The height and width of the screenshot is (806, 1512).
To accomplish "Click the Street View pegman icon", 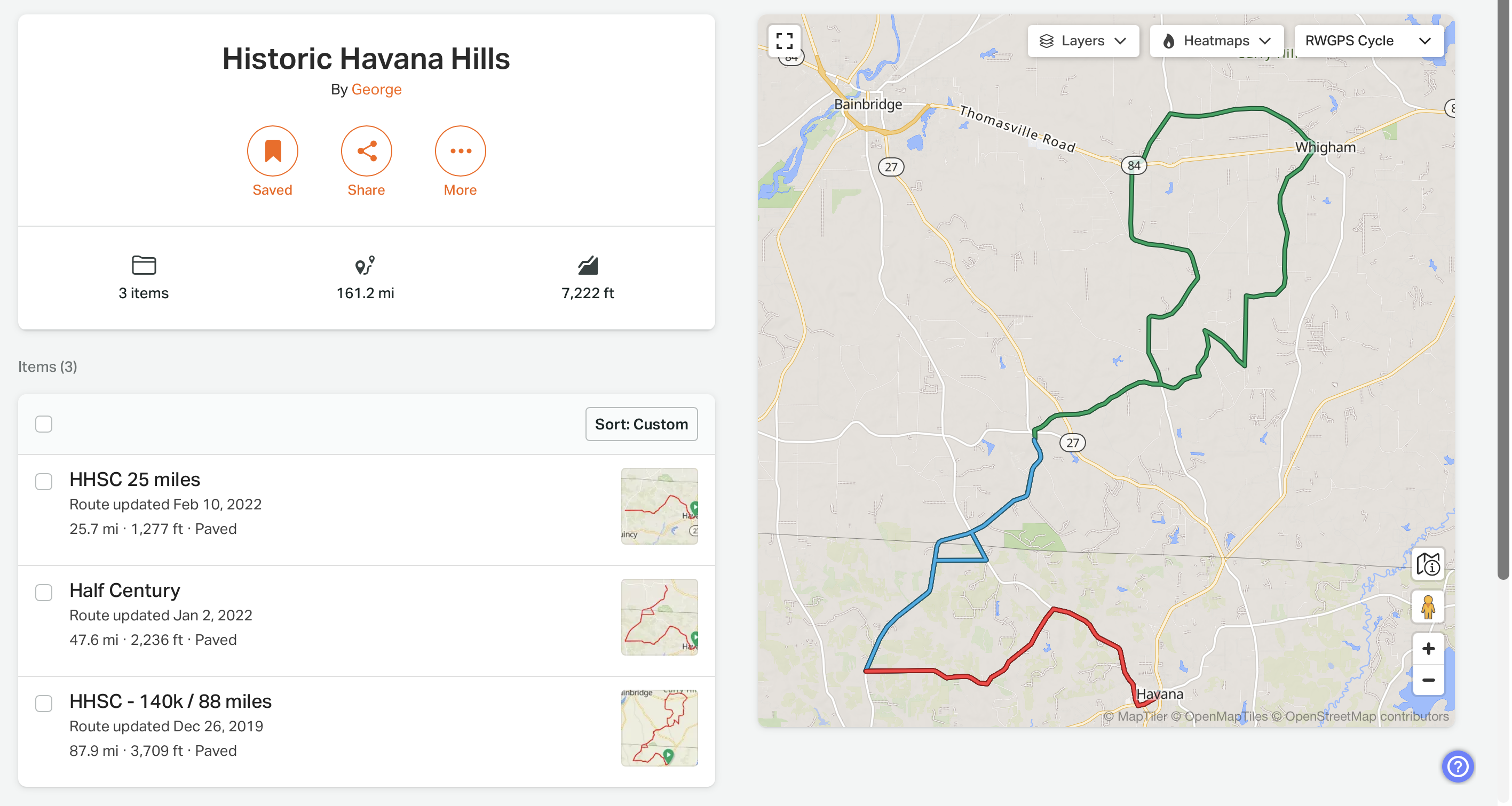I will [x=1428, y=607].
